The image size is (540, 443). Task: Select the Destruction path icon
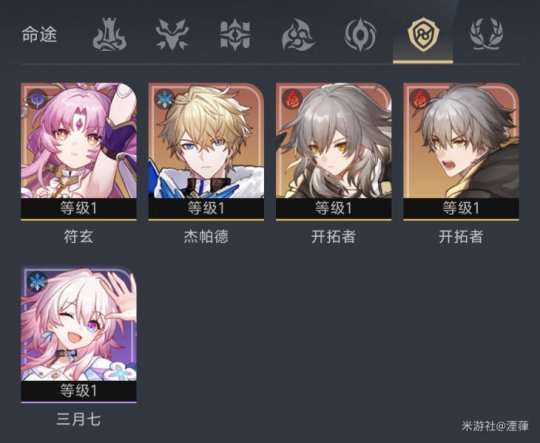pos(110,35)
